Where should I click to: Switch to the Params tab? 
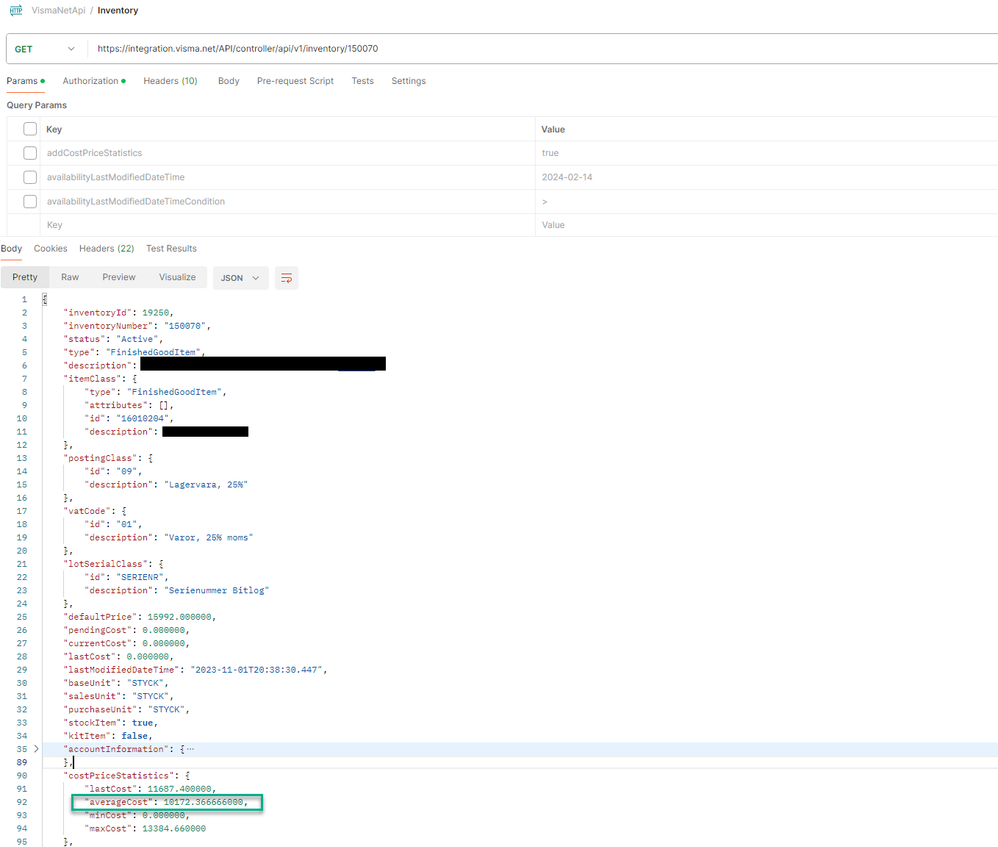(25, 81)
